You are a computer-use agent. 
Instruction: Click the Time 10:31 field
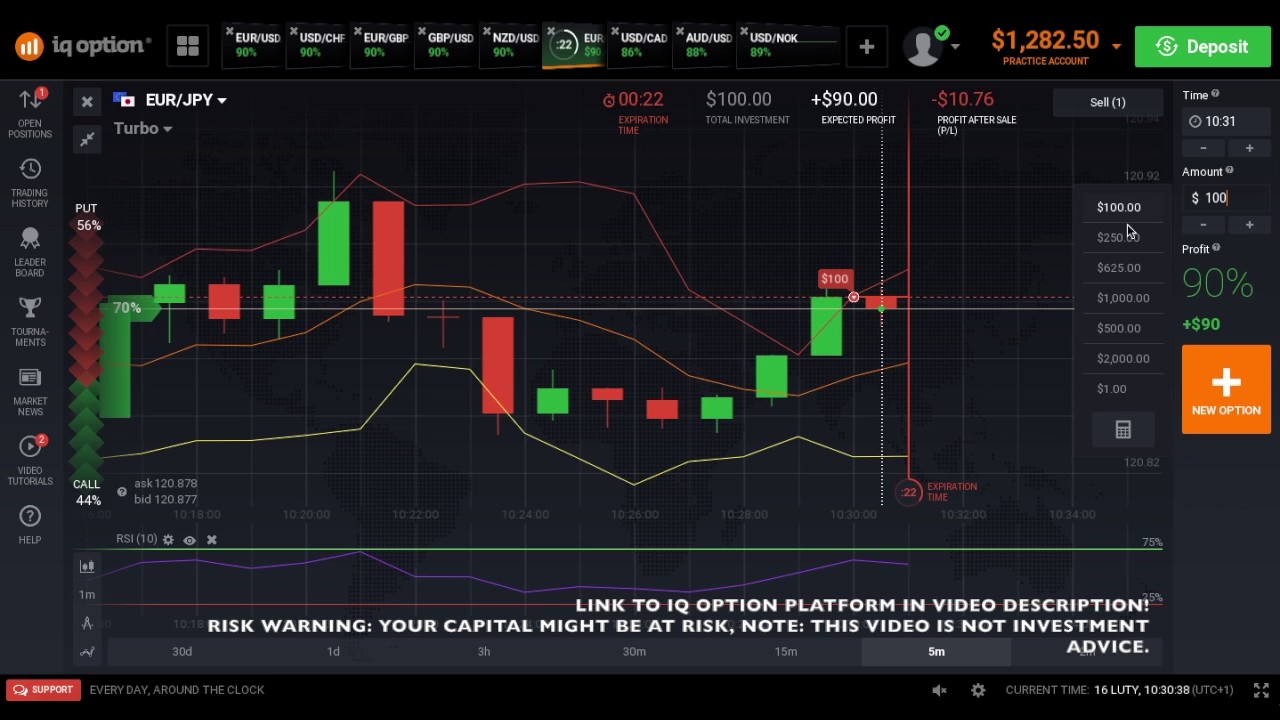click(1227, 121)
